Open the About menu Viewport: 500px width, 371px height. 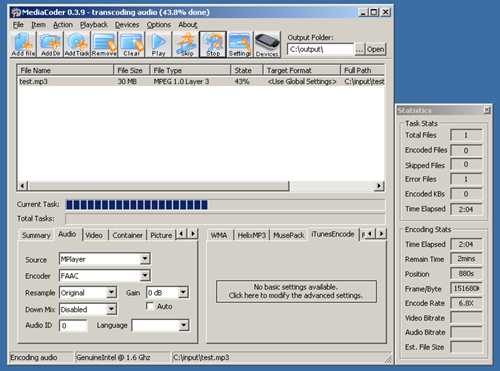click(188, 25)
